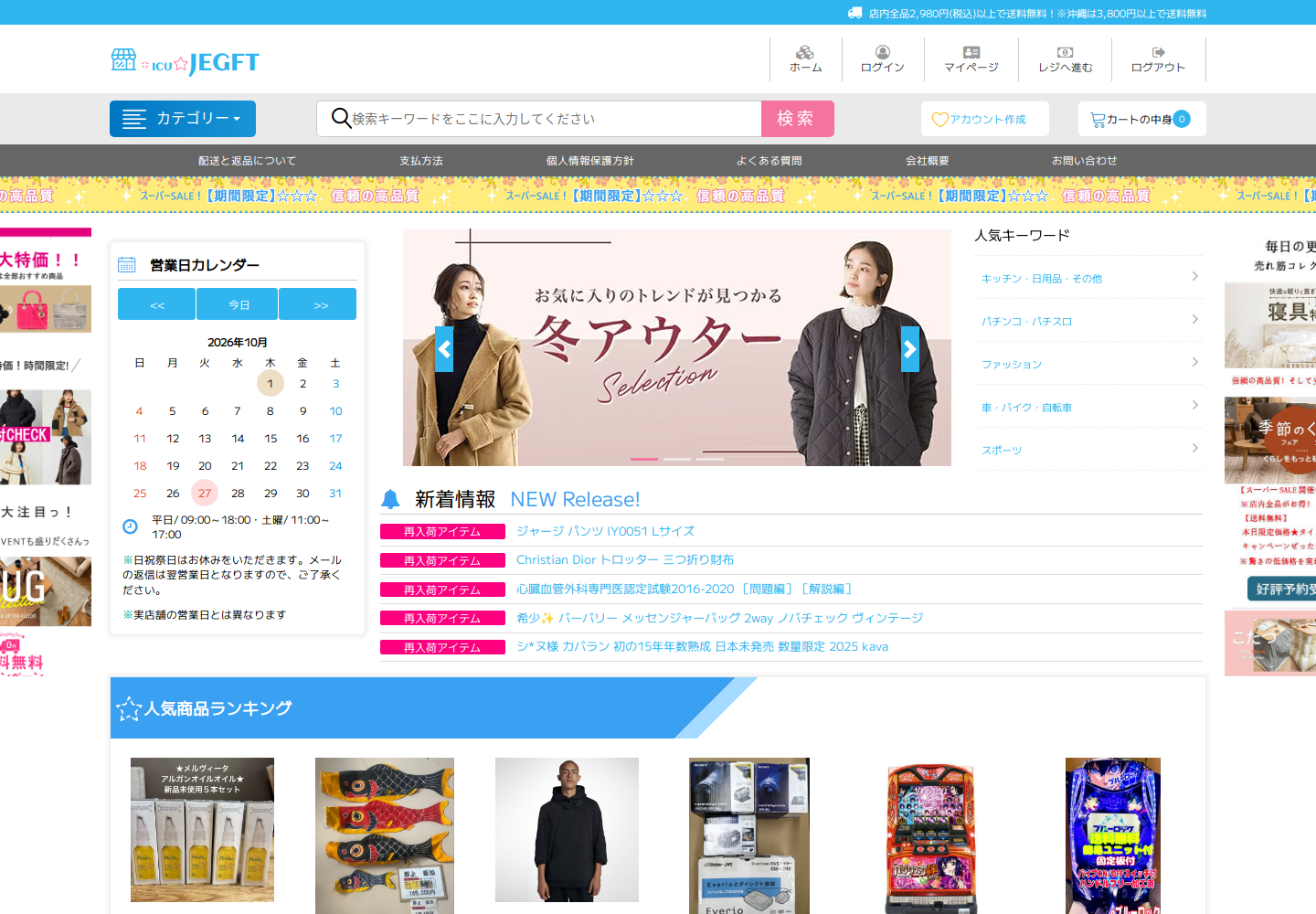1316x914 pixels.
Task: Click the bell icon beside 新着情報
Action: point(390,499)
